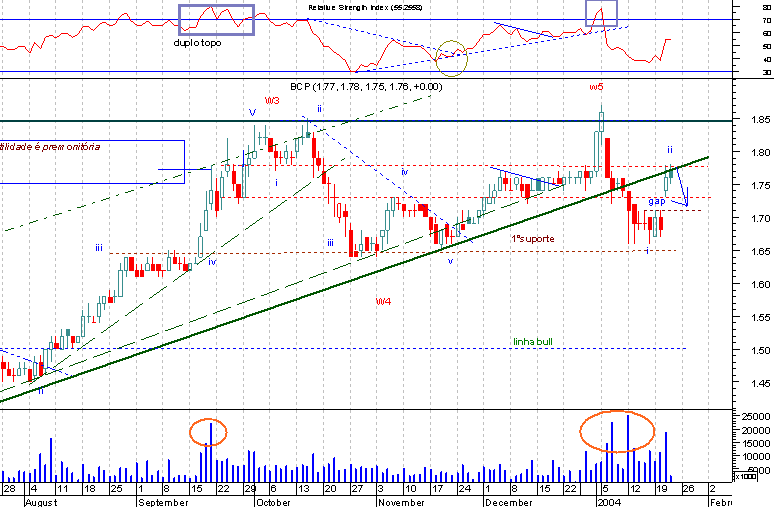774x507 pixels.
Task: Click the 'September' month label
Action: 163,502
